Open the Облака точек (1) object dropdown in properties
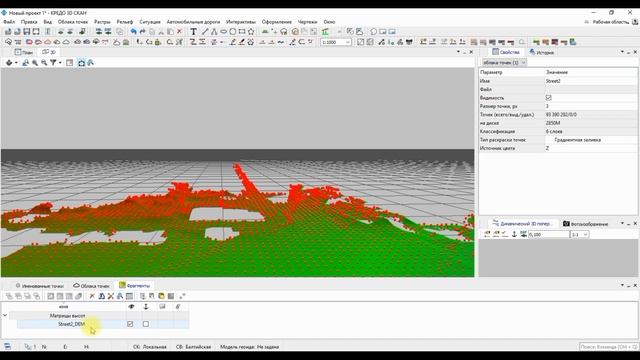 [x=504, y=62]
